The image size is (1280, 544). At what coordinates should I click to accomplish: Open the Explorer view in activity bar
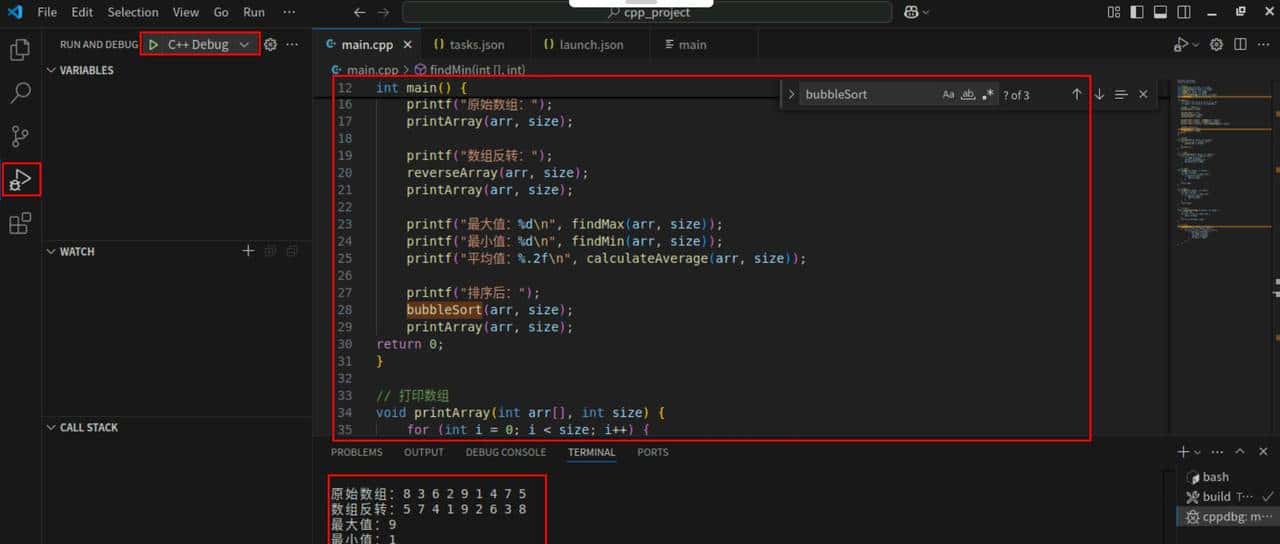coord(20,49)
